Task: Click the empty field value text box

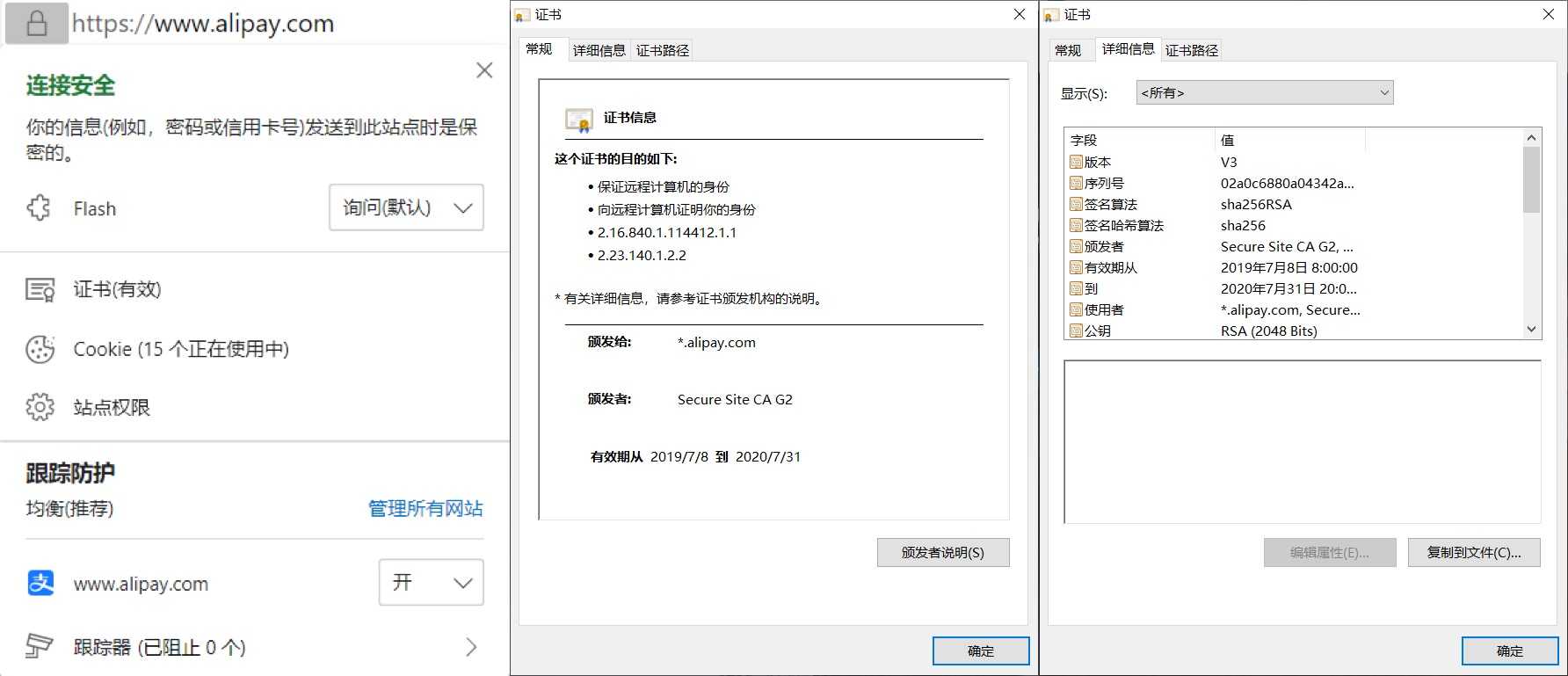Action: (1302, 441)
